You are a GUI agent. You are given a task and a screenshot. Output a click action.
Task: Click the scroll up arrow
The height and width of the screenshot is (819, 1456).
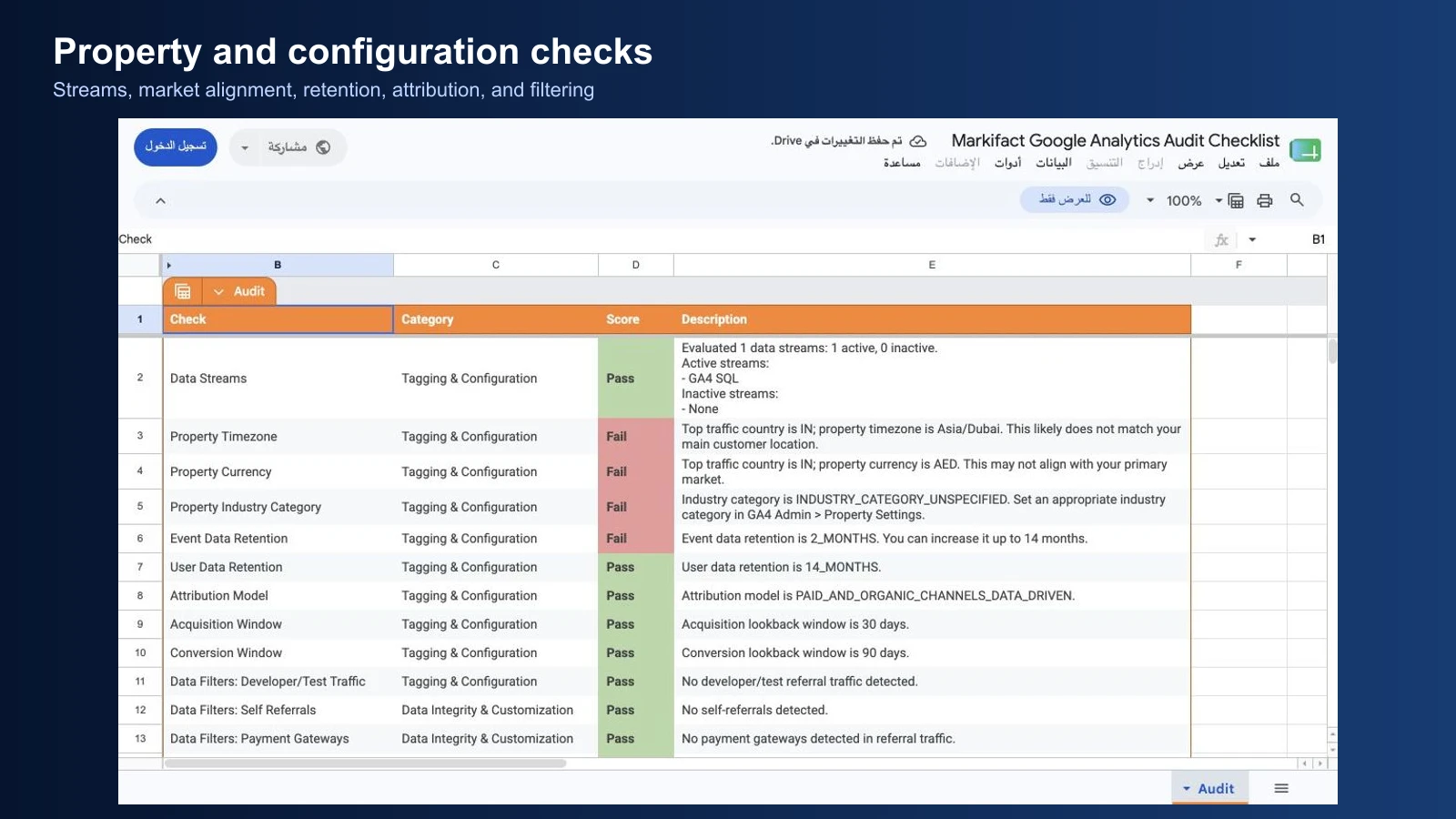(x=1332, y=733)
